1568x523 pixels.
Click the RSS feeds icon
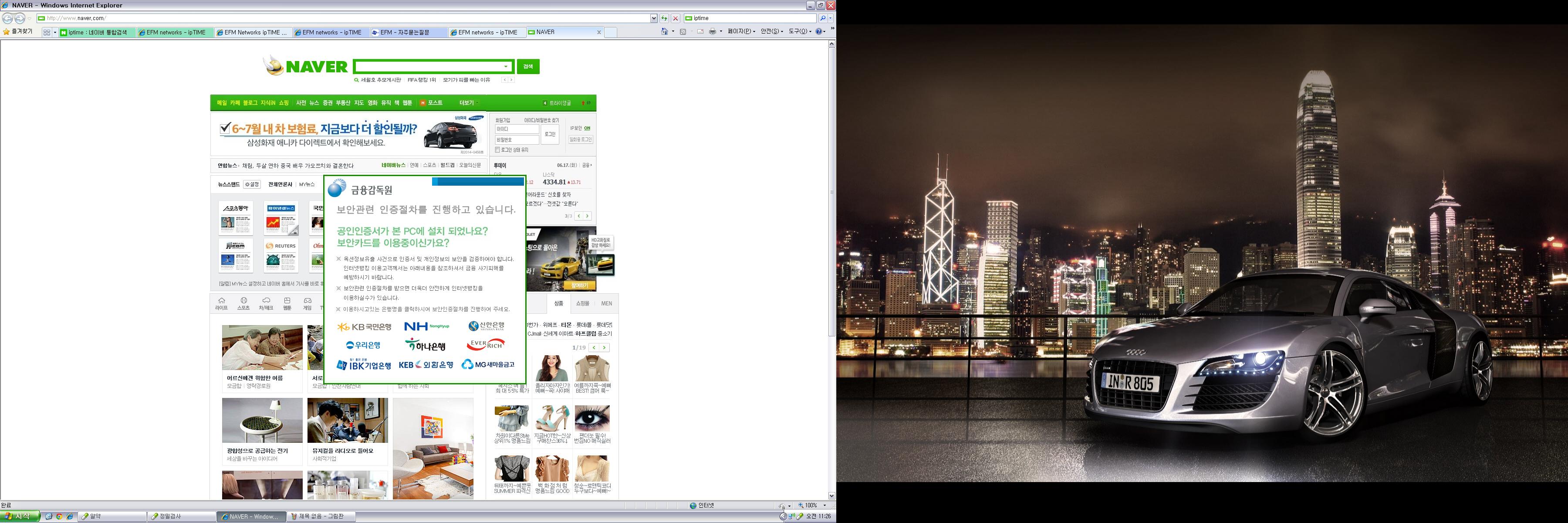(683, 32)
